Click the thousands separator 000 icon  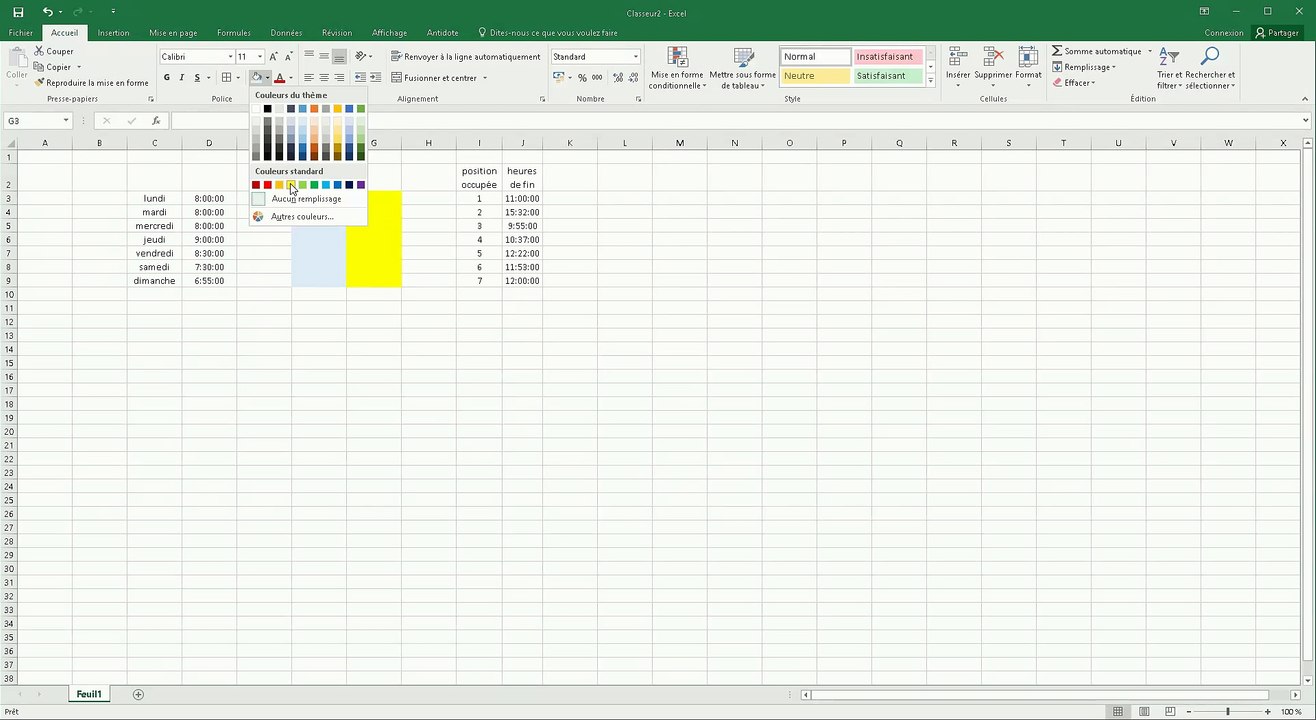(597, 77)
